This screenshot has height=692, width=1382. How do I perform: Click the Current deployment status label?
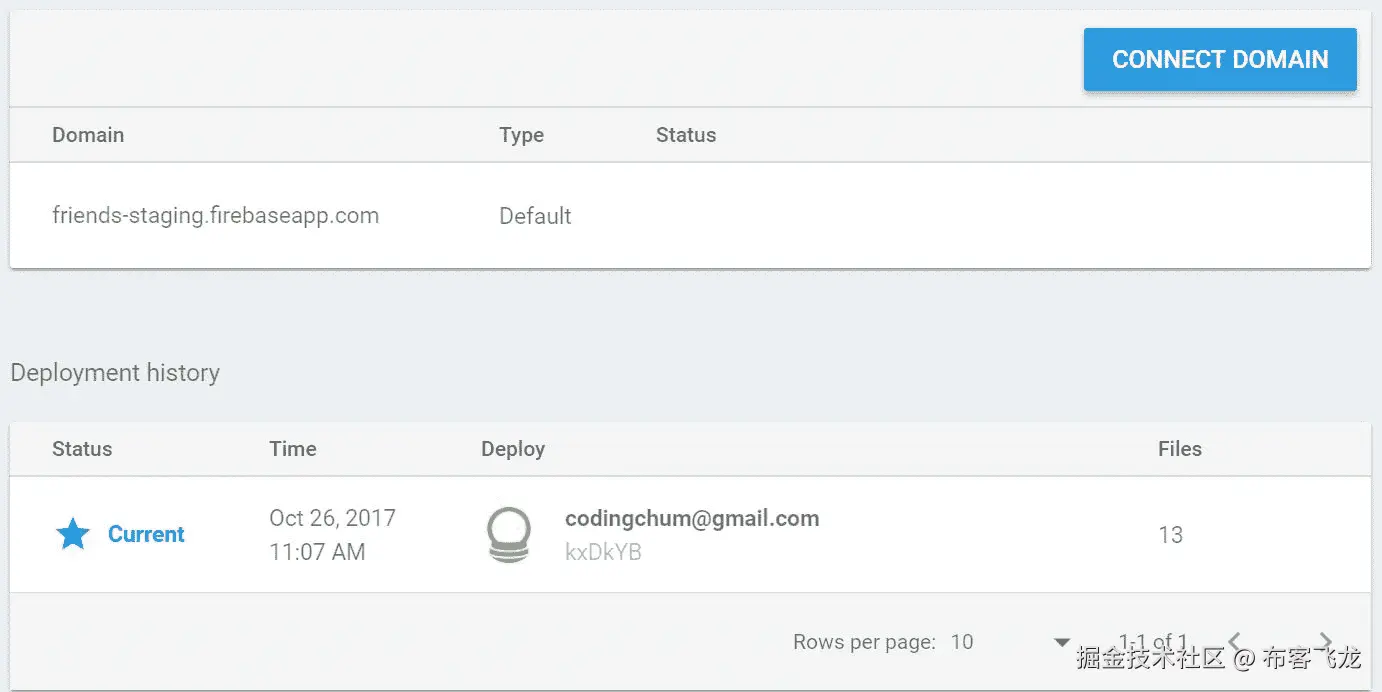pos(146,534)
